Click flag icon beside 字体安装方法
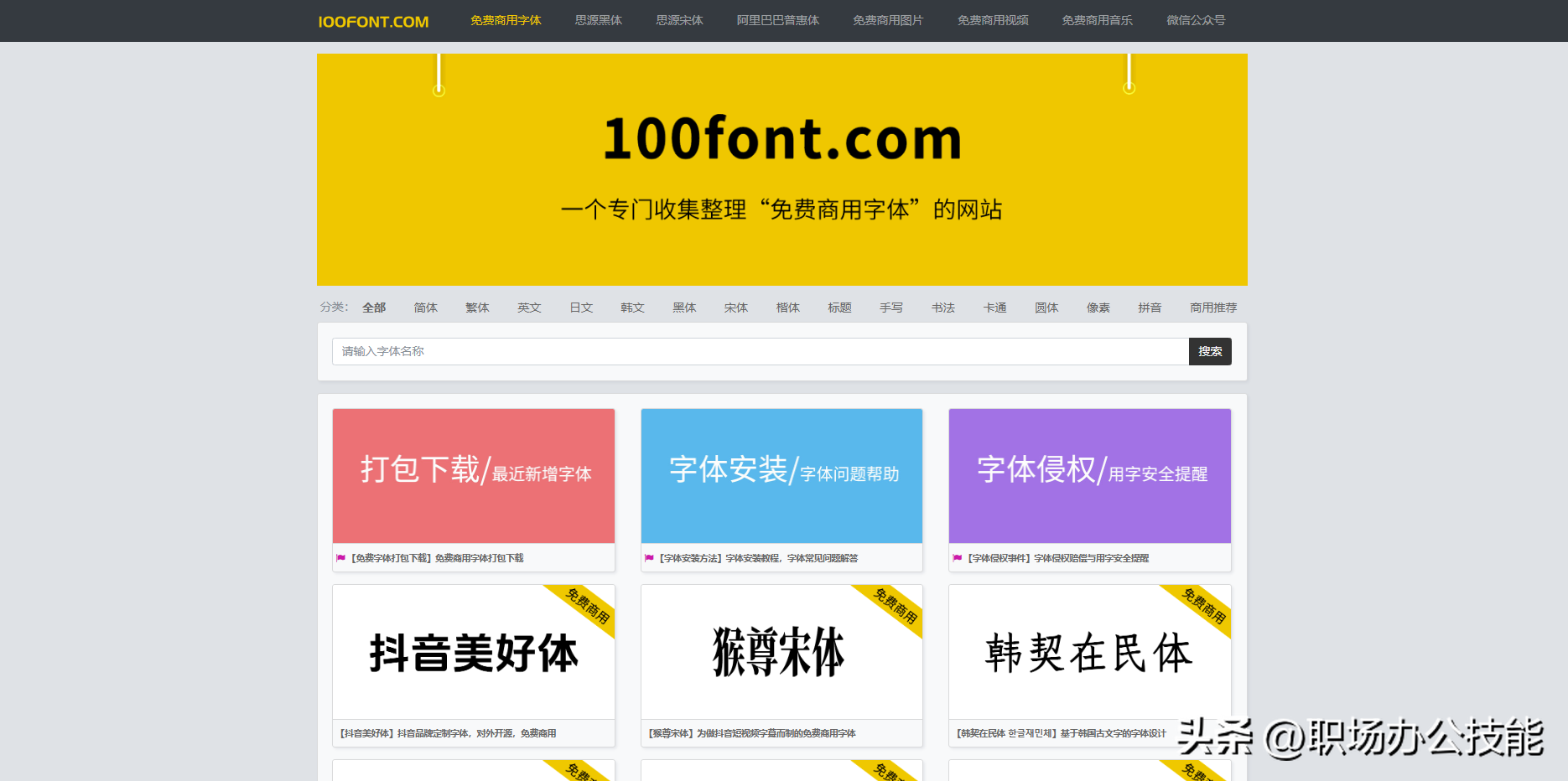Screen dimensions: 1568x781 649,558
